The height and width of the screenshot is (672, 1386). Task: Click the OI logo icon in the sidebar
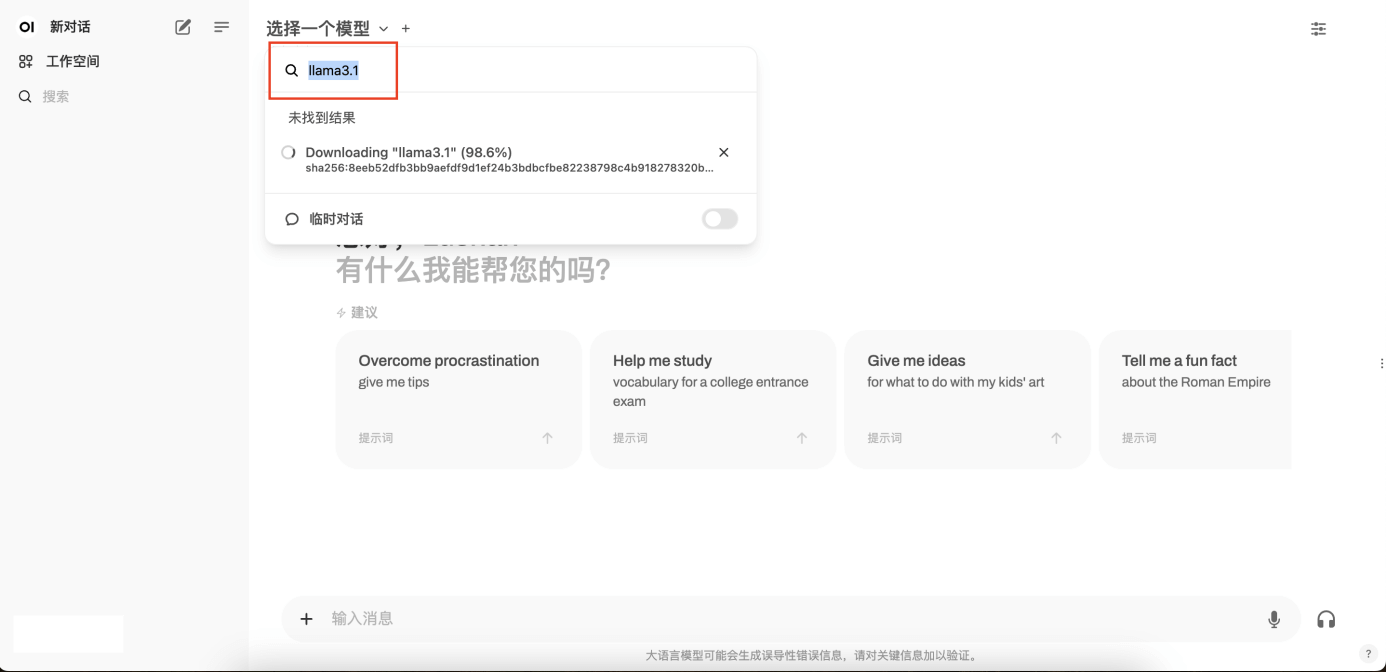click(x=25, y=27)
